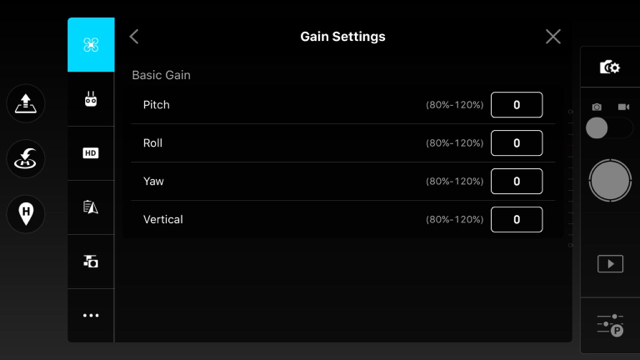Edit the Pitch gain value field
Viewport: 640px width, 360px height.
(517, 105)
